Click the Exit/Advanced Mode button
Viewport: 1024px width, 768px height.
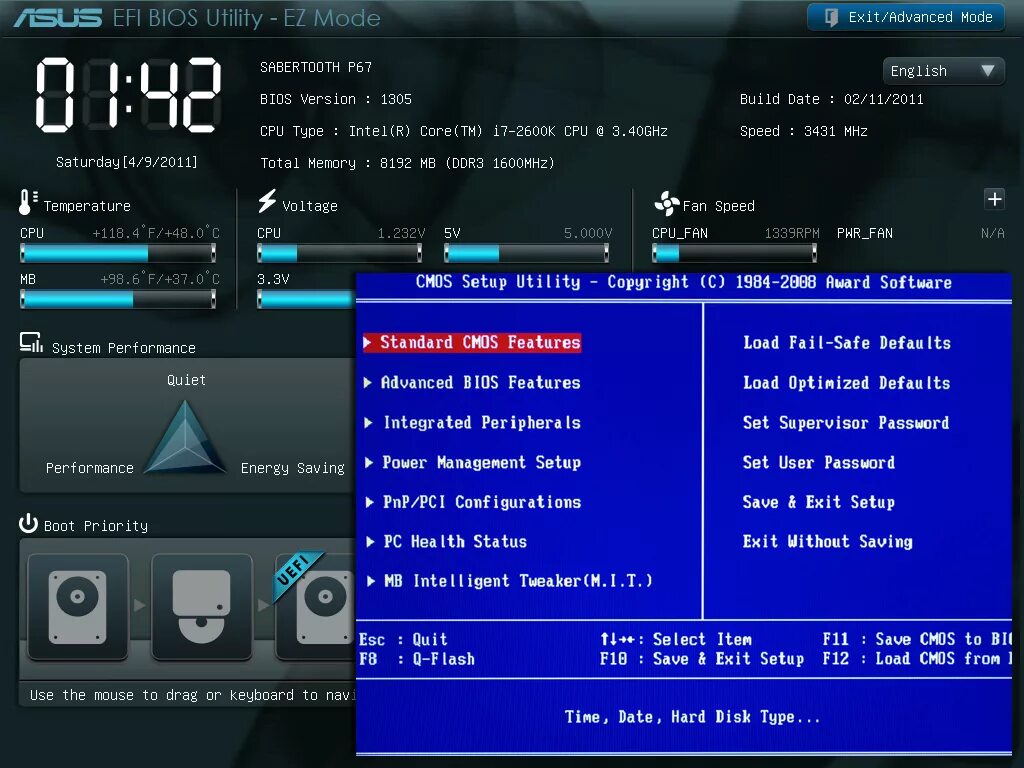905,17
